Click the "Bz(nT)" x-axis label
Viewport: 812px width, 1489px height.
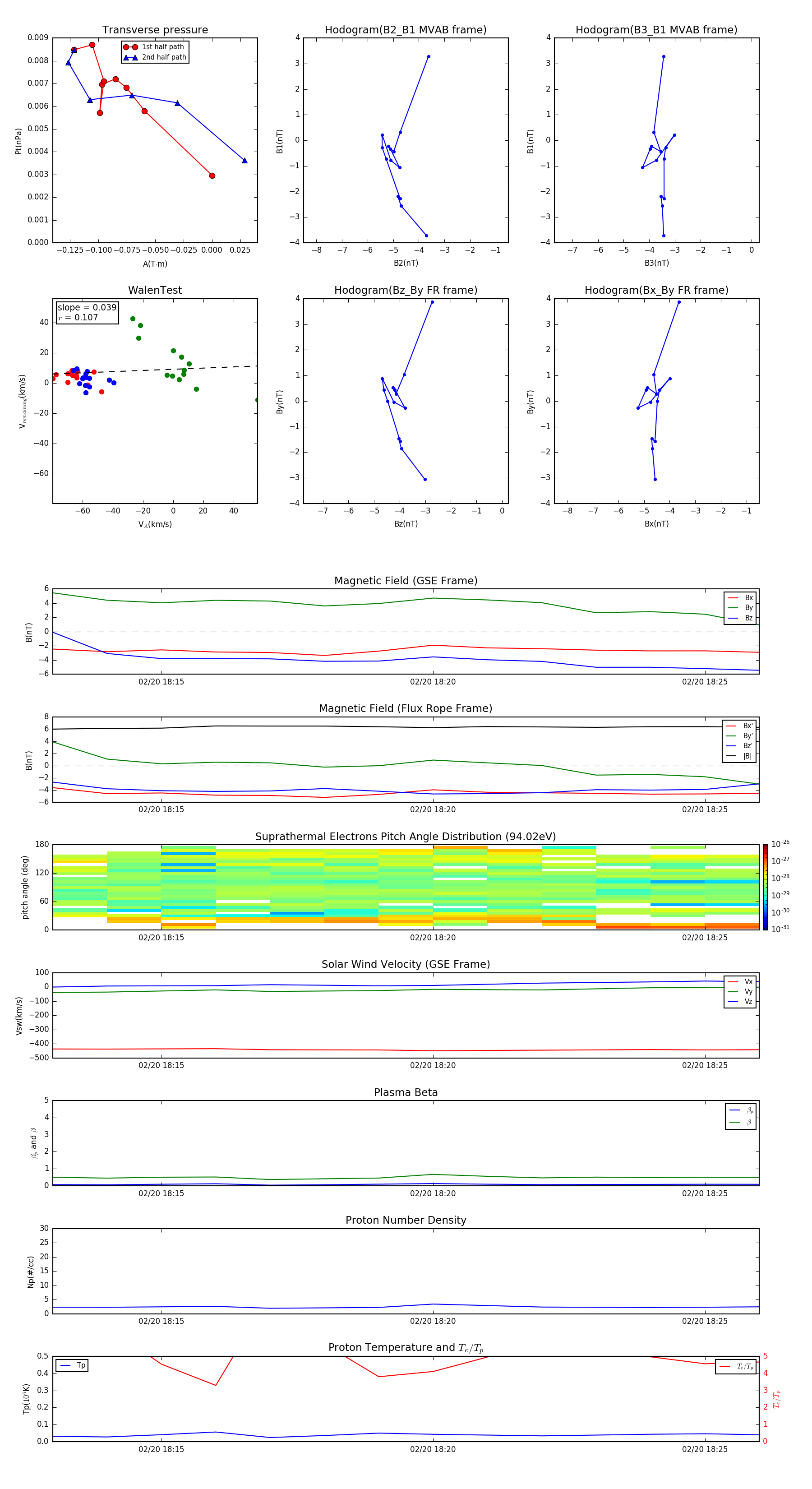(x=406, y=524)
